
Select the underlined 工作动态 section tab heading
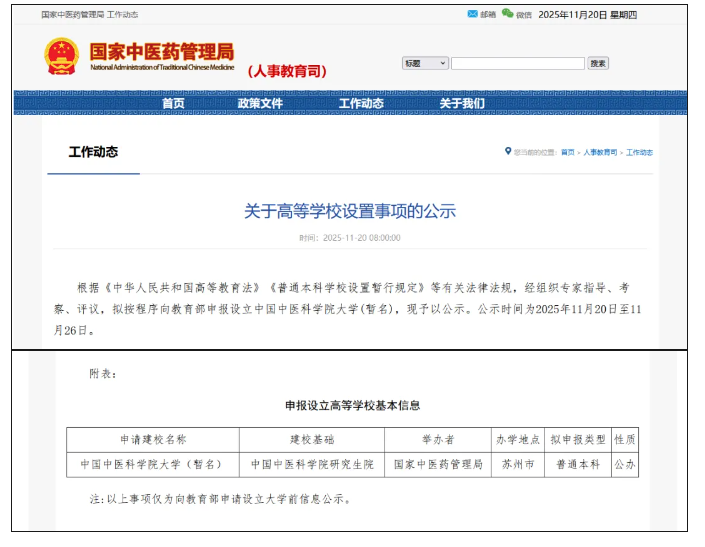[93, 152]
